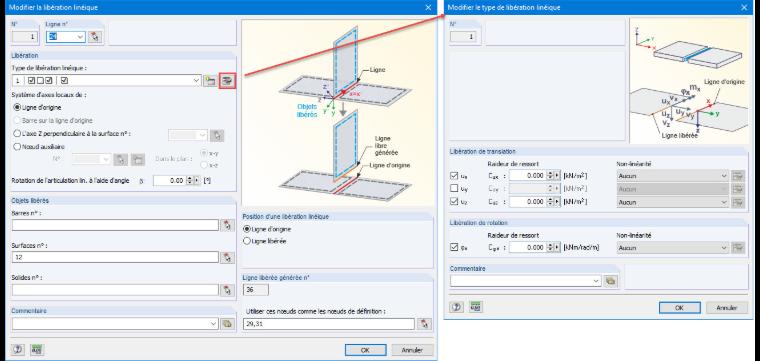Pick Solides n° objects graphically

pyautogui.click(x=227, y=290)
